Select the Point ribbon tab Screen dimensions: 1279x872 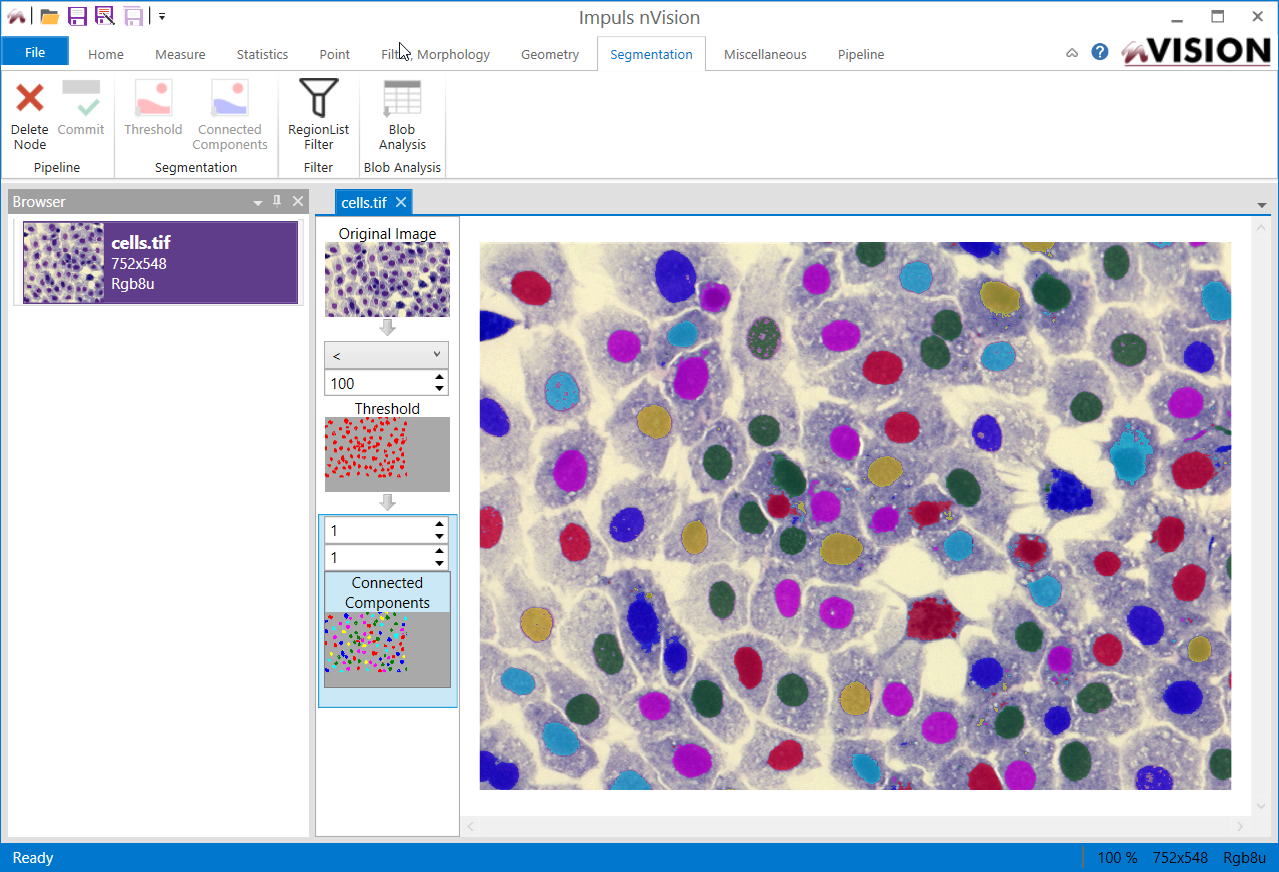(x=334, y=55)
